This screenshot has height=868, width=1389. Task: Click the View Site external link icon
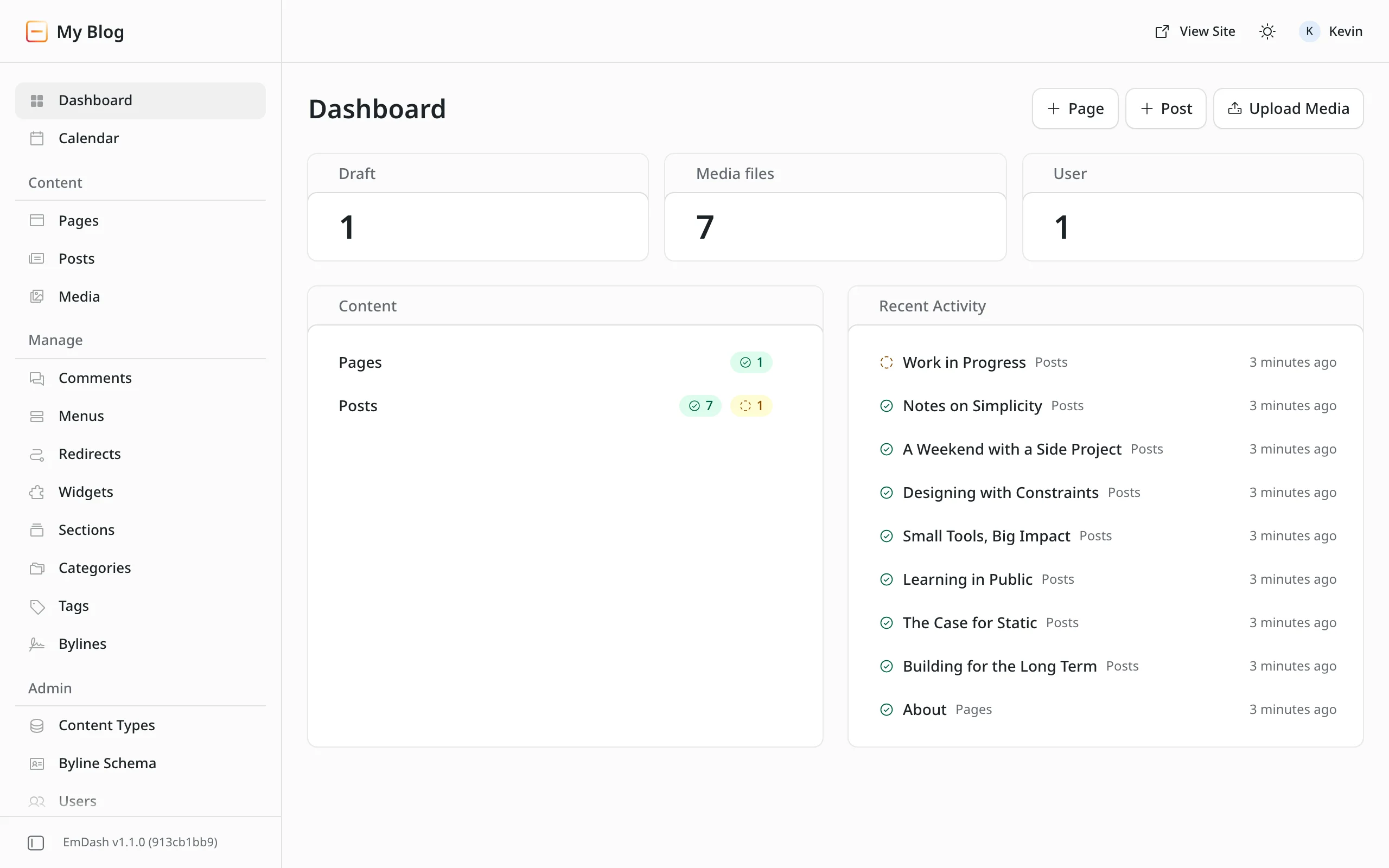click(x=1162, y=31)
